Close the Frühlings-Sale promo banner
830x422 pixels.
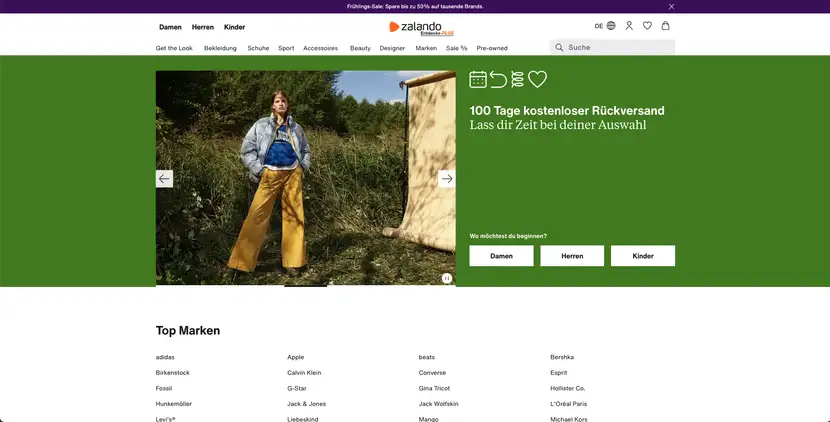point(671,7)
